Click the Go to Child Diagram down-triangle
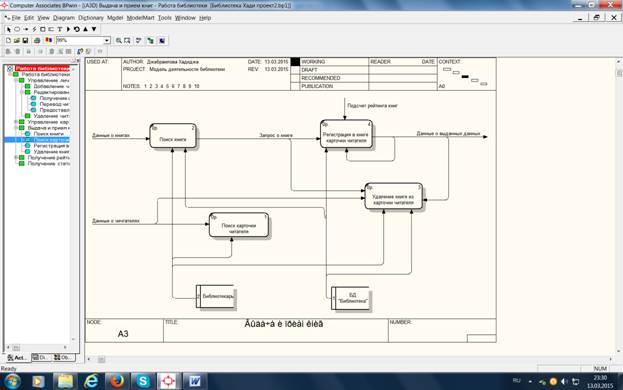This screenshot has width=623, height=390. (94, 29)
